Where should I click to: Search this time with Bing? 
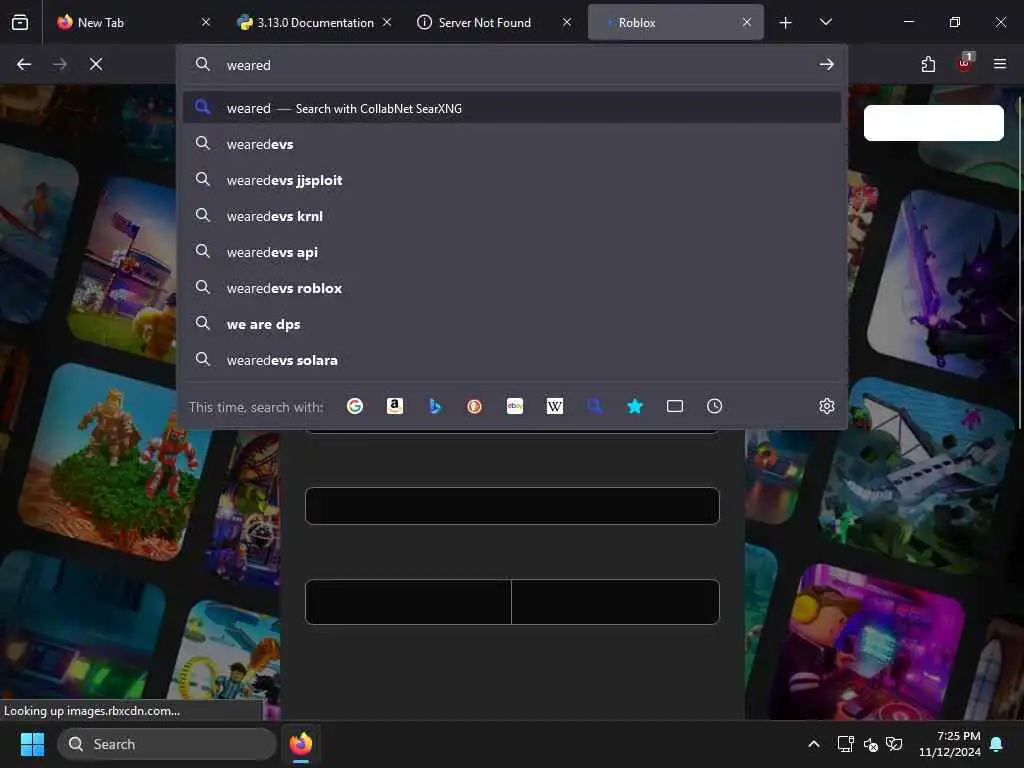435,406
